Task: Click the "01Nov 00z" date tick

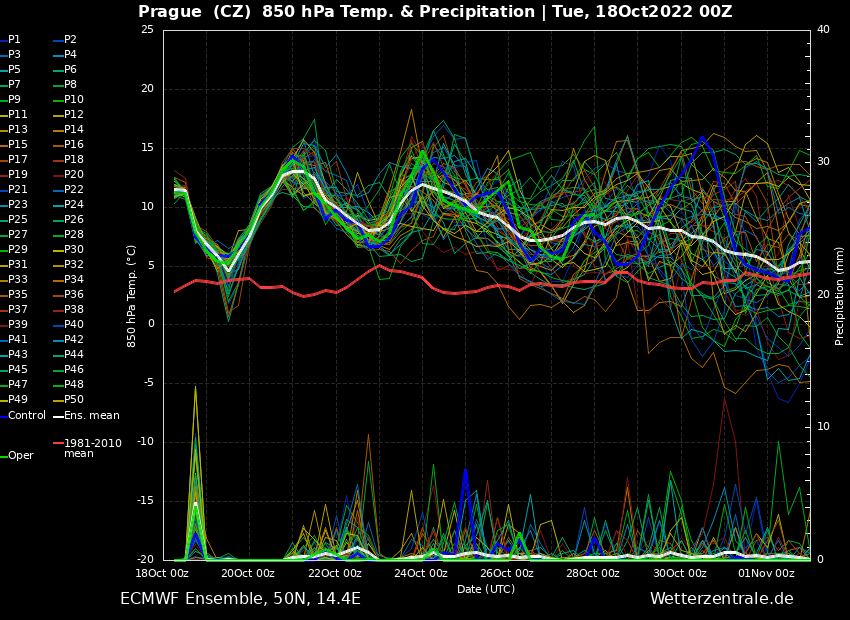Action: (x=766, y=573)
